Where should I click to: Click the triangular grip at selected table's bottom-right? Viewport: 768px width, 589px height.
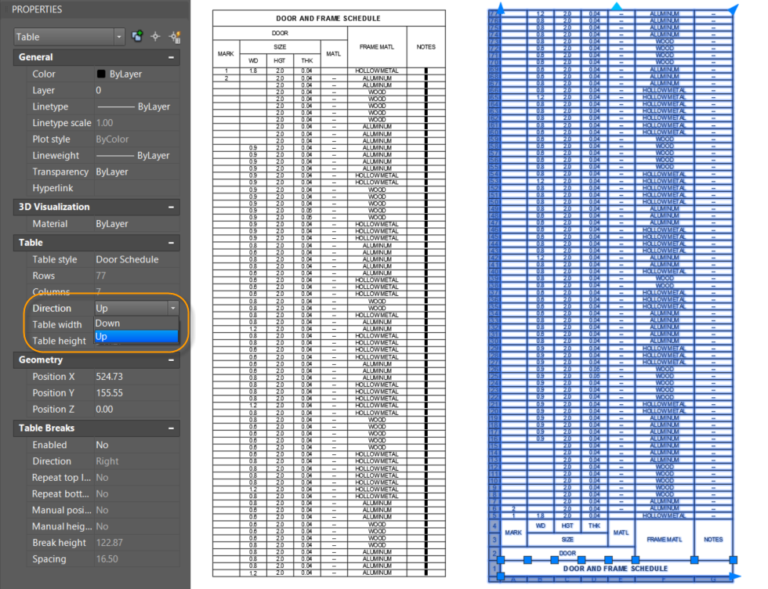tap(736, 577)
